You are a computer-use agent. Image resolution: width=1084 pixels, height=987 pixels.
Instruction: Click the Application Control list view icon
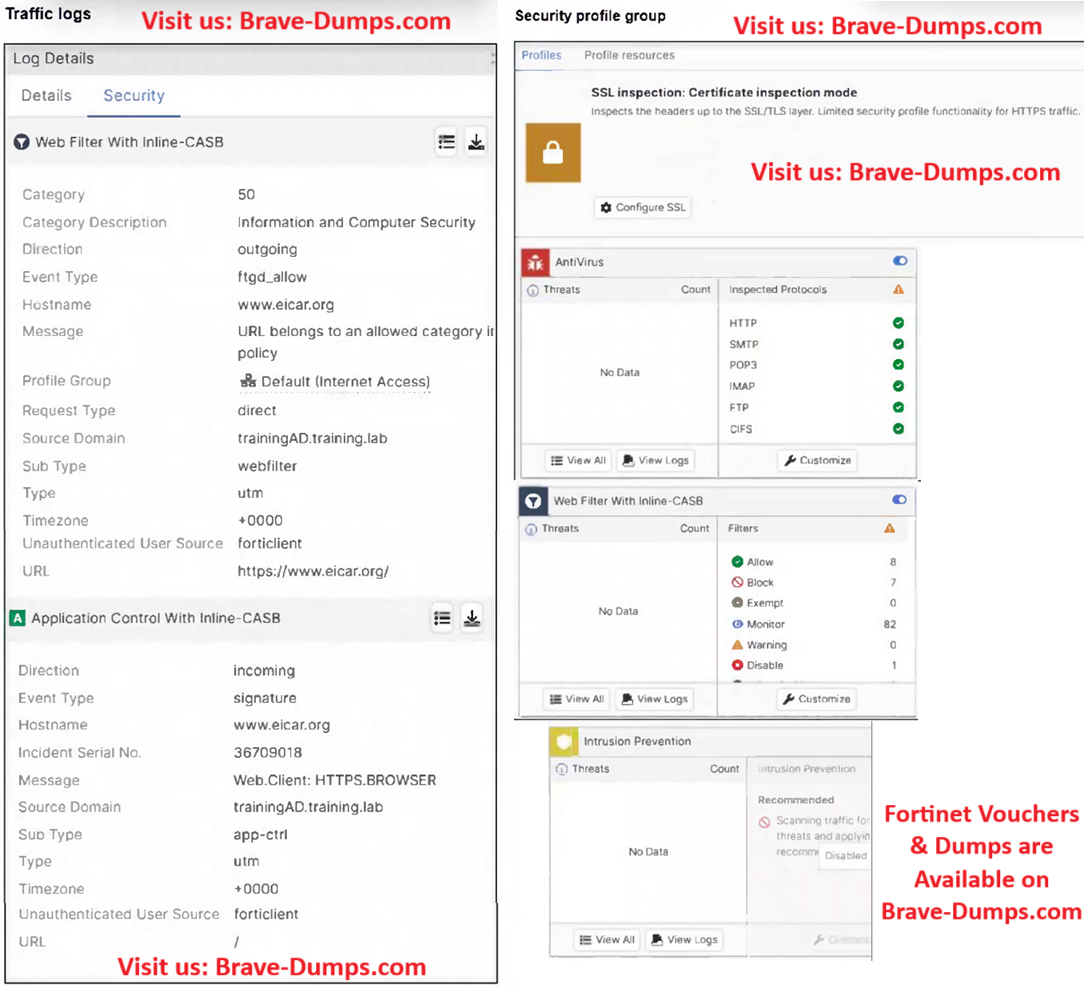click(442, 619)
